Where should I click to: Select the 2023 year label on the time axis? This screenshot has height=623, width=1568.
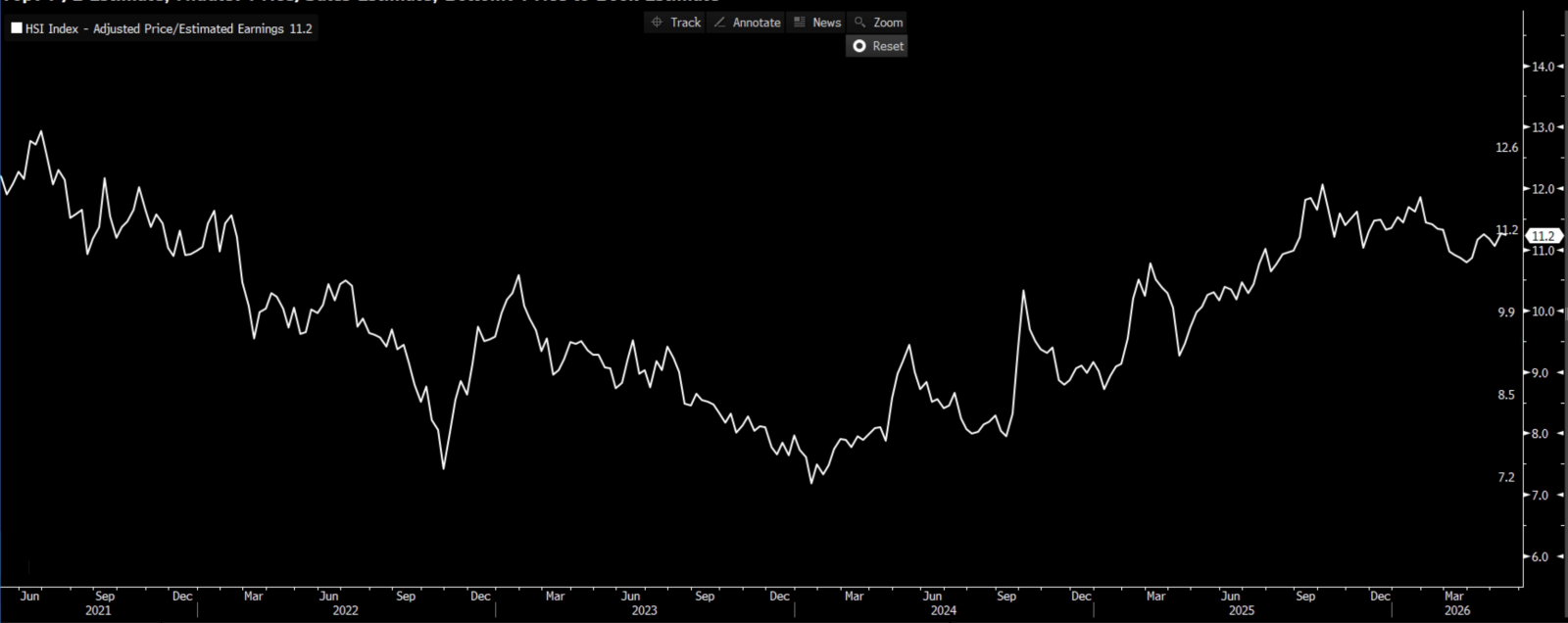(644, 610)
